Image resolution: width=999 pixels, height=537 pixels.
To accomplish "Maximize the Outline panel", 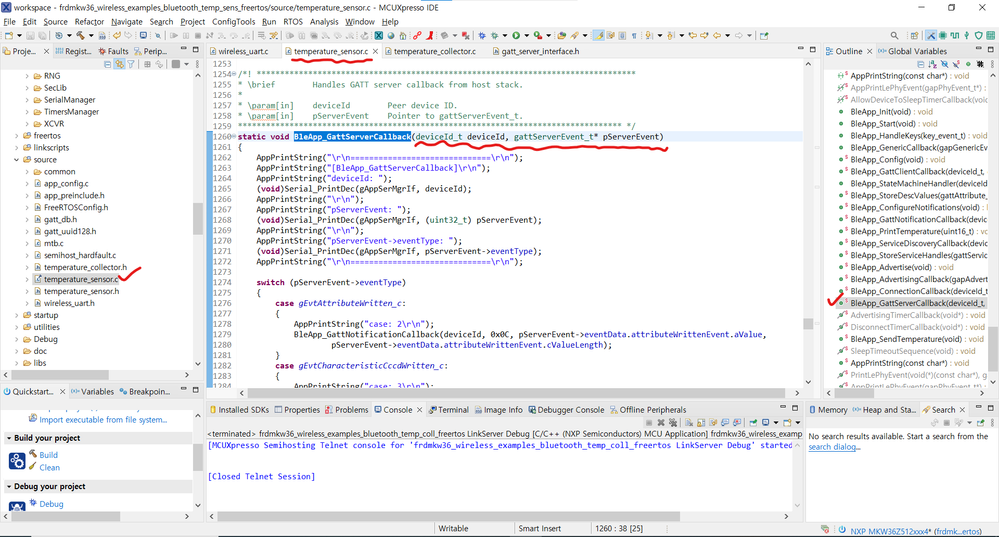I will pos(991,49).
